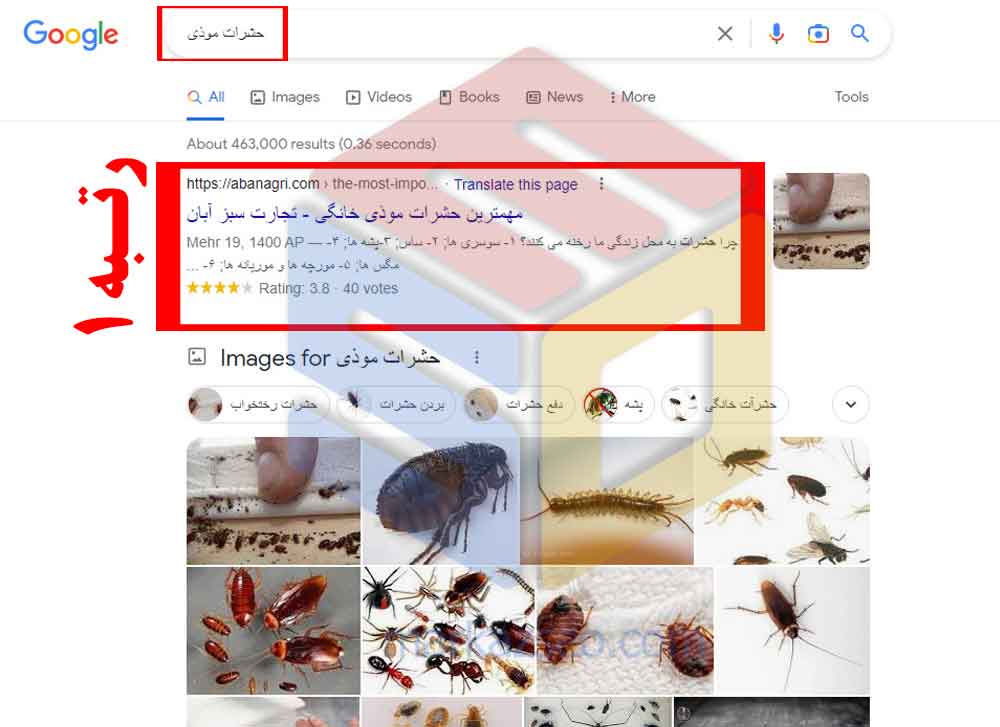Viewport: 1000px width, 727px height.
Task: Start voice search with the microphone icon
Action: (x=776, y=33)
